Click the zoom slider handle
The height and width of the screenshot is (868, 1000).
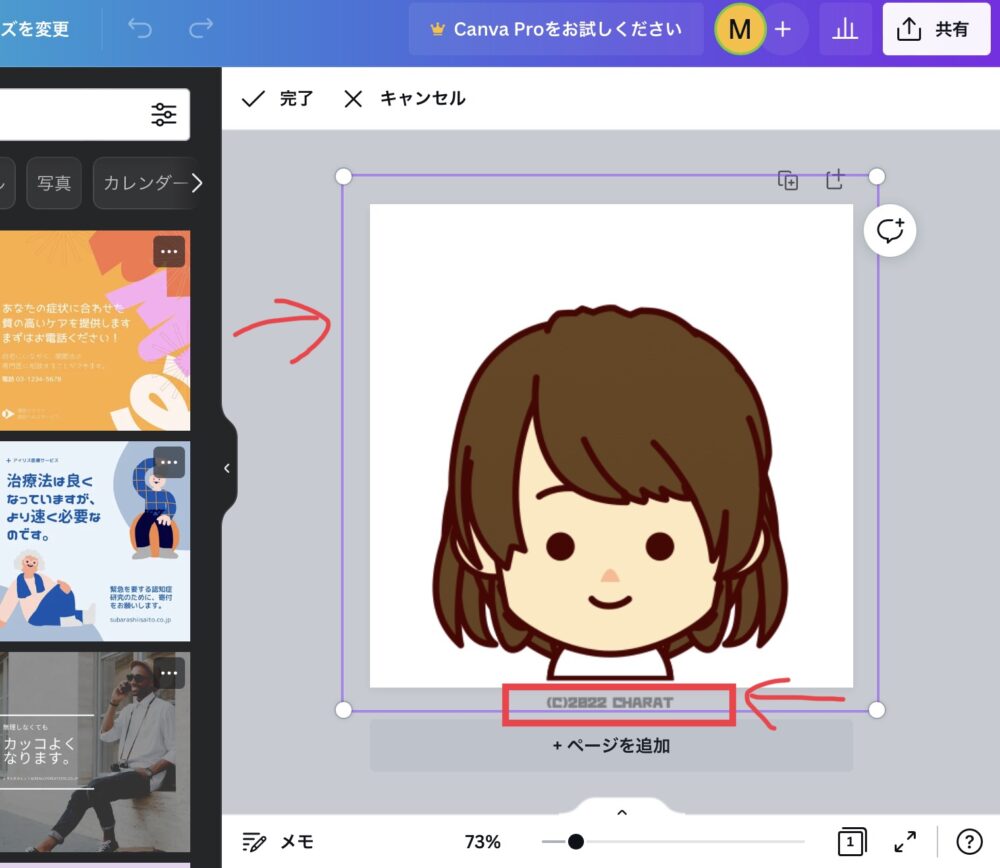(575, 842)
